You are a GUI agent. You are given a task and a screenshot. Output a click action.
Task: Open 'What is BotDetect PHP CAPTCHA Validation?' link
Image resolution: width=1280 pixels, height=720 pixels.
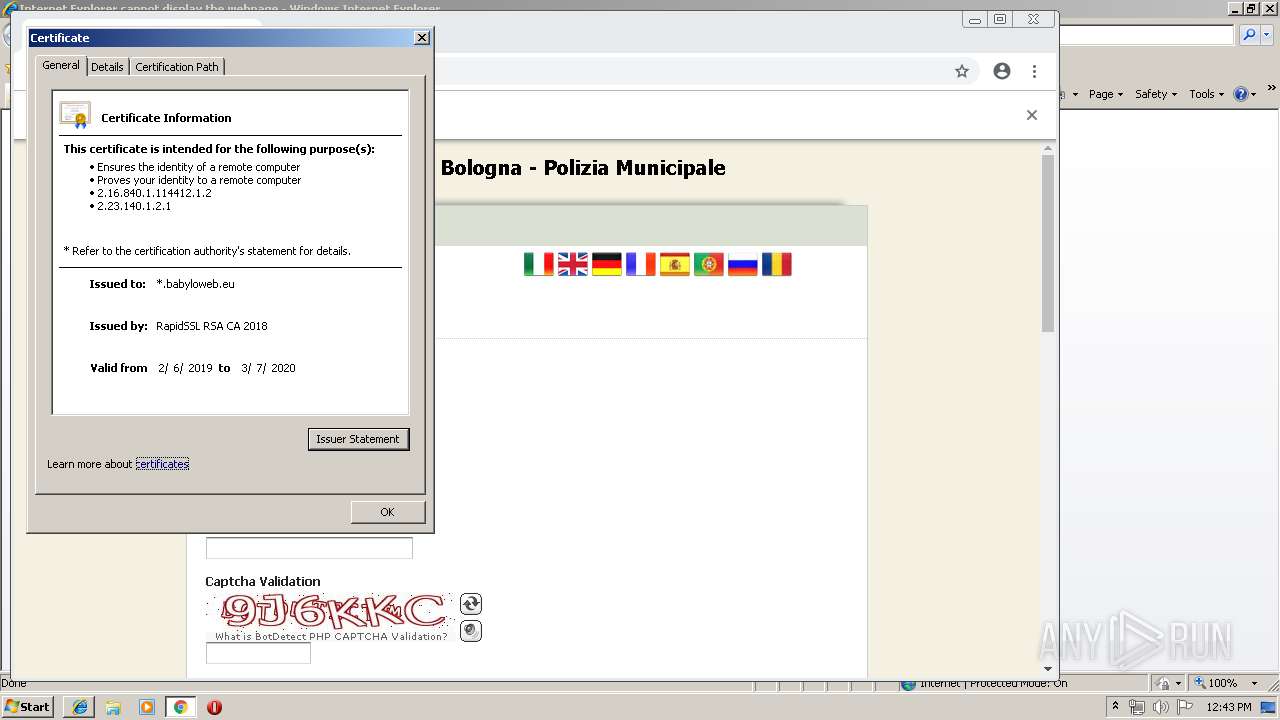click(331, 636)
